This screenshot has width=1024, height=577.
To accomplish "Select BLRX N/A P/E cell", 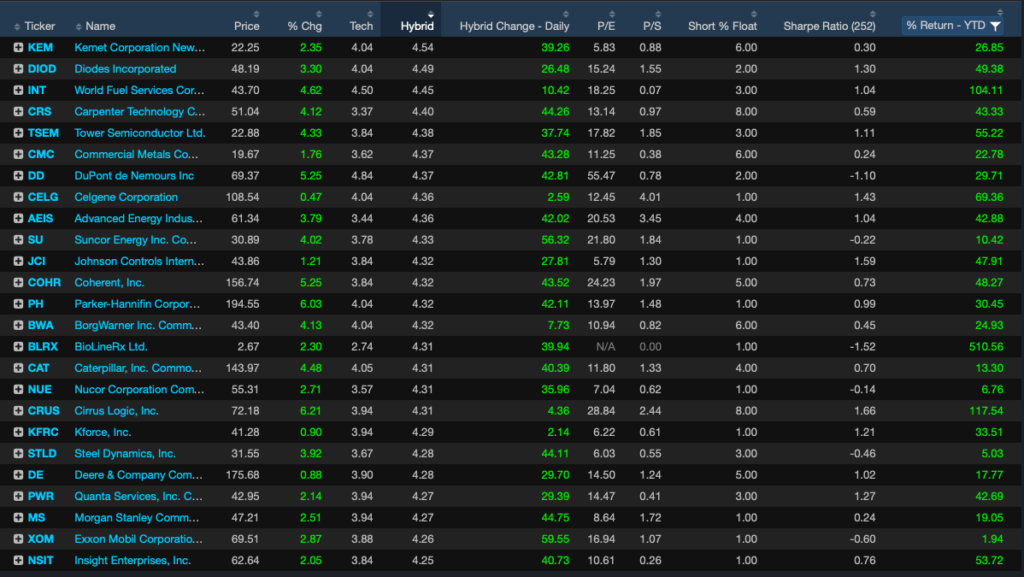I will (x=605, y=347).
